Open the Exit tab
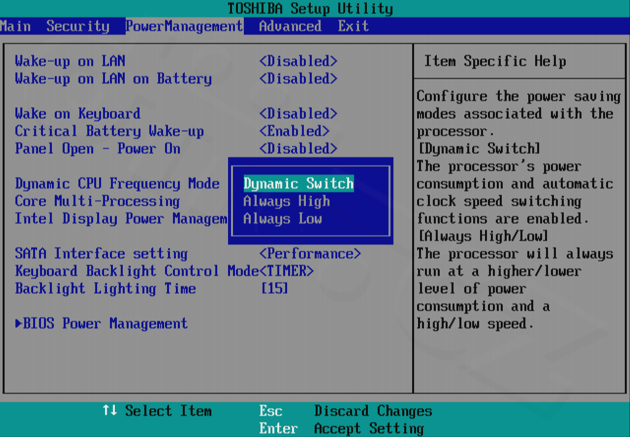This screenshot has height=437, width=630. click(353, 26)
